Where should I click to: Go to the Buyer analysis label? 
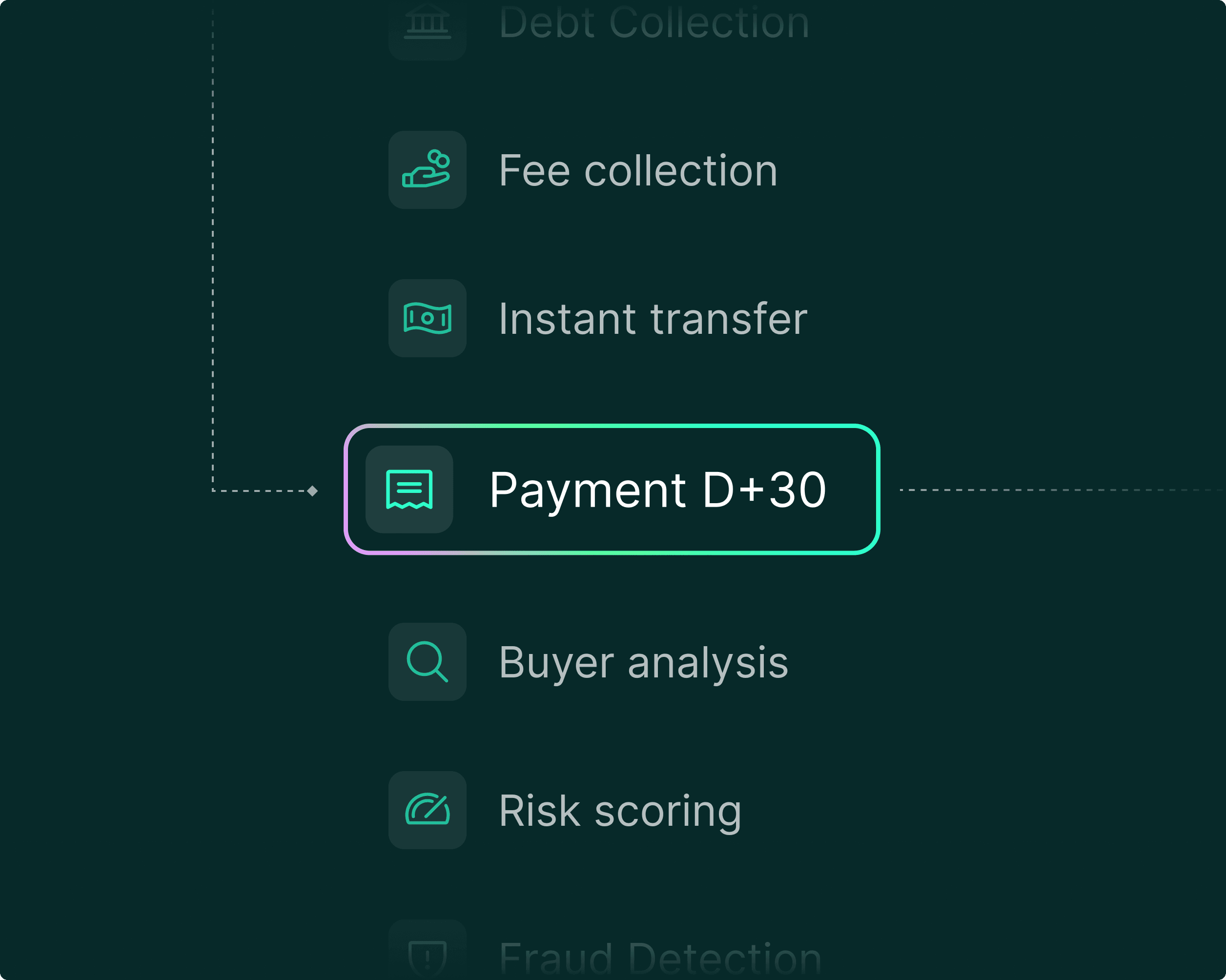[x=644, y=663]
